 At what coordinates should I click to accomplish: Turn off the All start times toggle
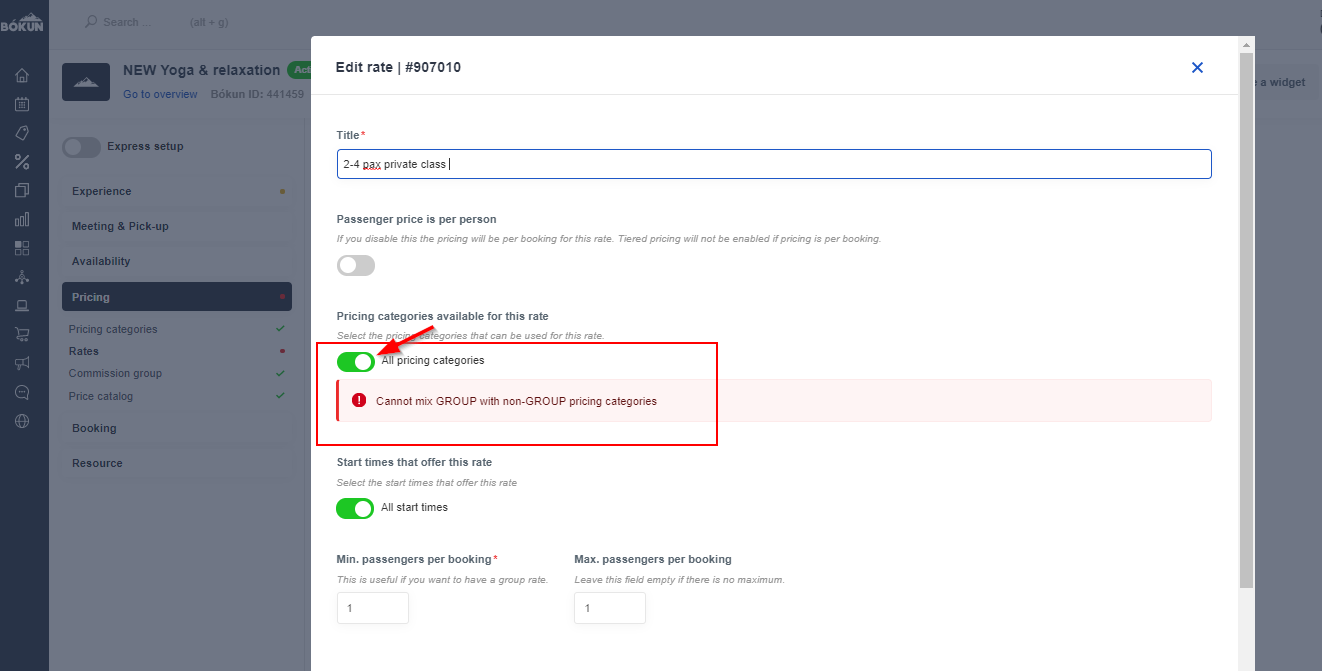(356, 508)
